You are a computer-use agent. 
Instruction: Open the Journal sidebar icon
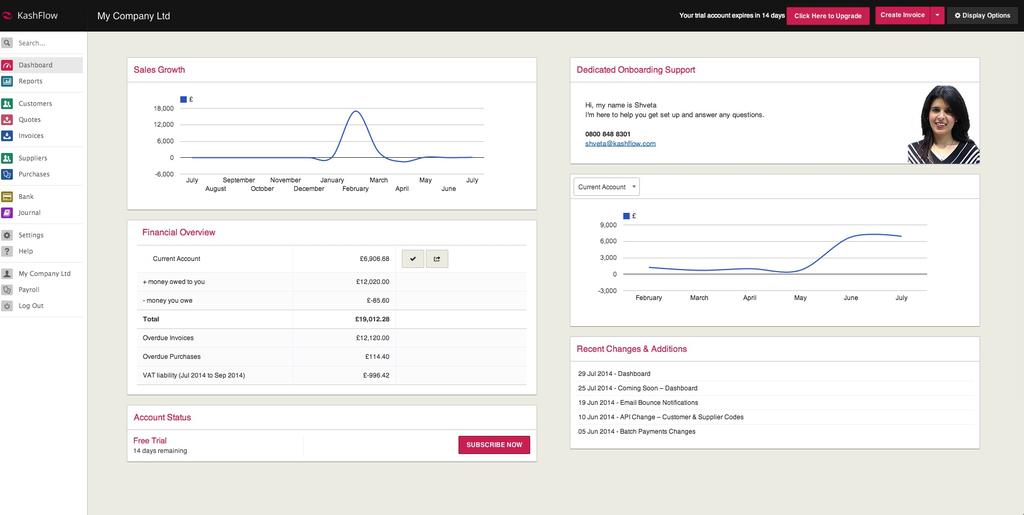click(x=7, y=213)
